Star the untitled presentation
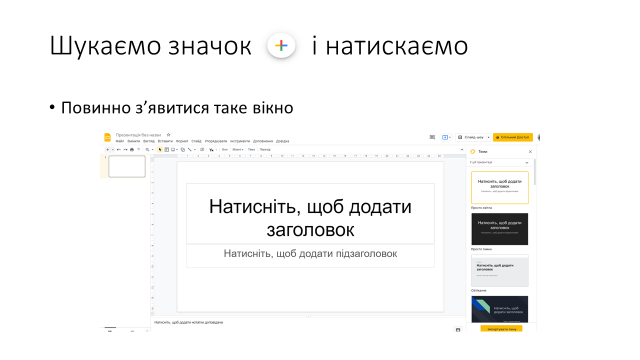The image size is (640, 360). click(x=168, y=135)
